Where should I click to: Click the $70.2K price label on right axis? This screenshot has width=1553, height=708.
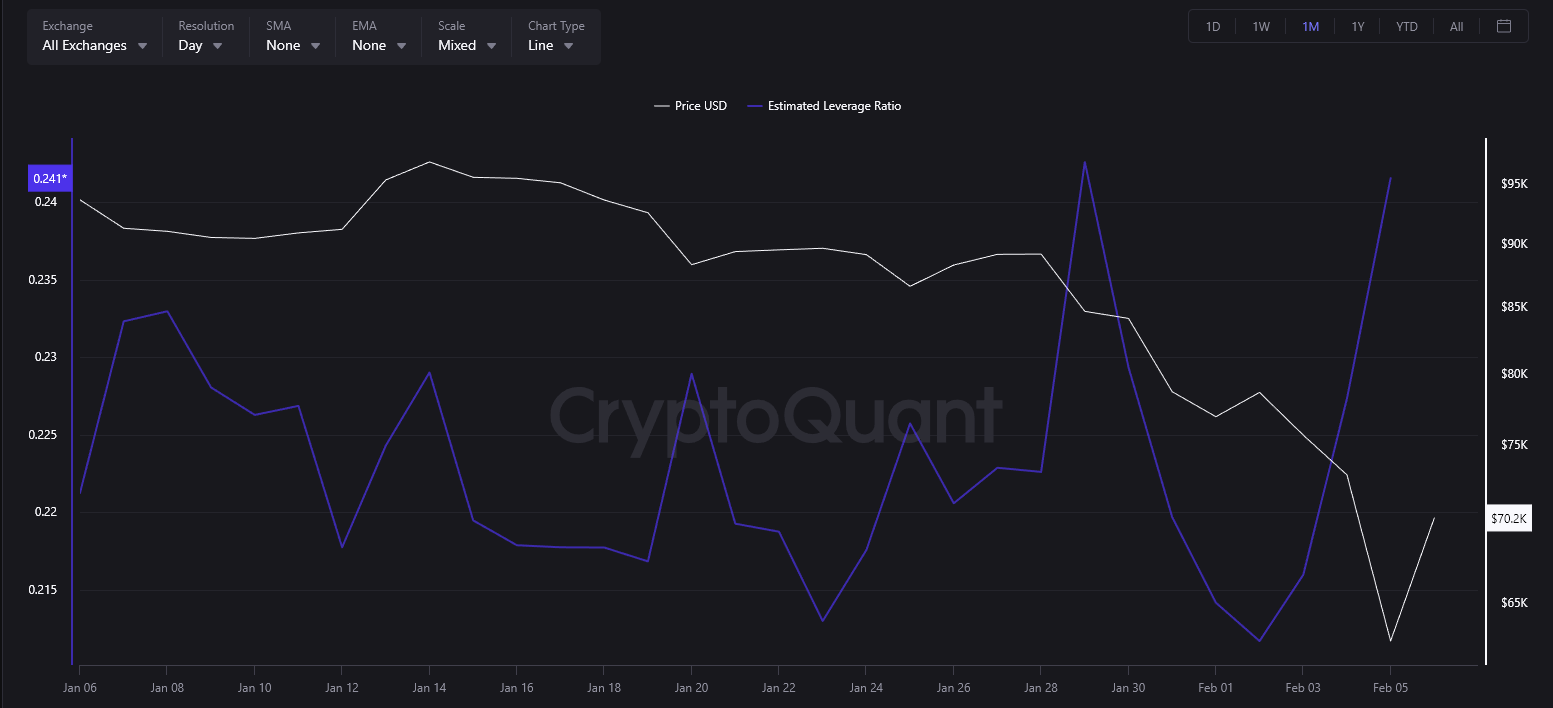[x=1509, y=518]
